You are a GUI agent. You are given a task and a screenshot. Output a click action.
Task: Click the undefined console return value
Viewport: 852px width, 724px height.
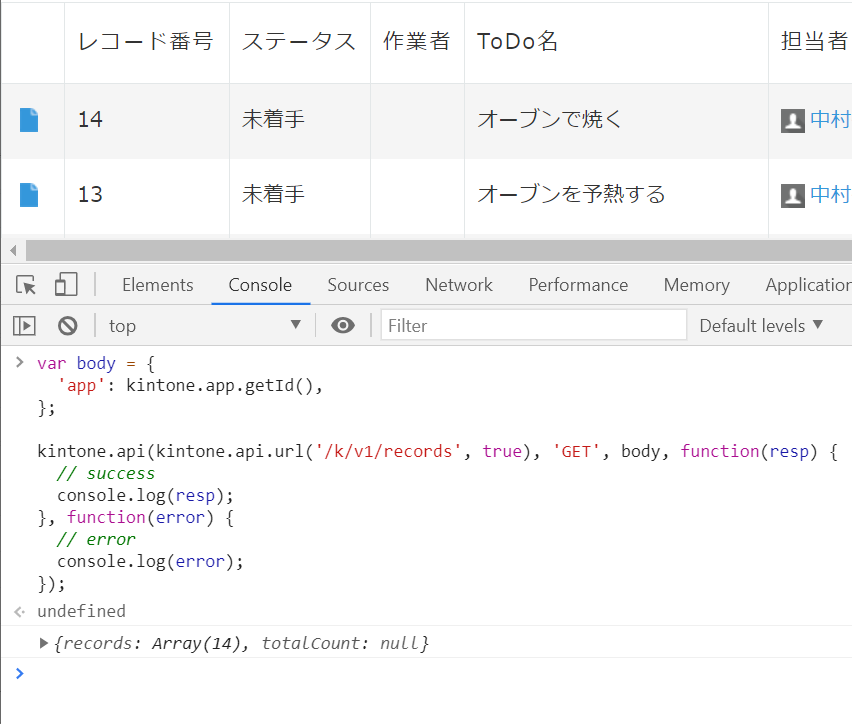tap(82, 611)
